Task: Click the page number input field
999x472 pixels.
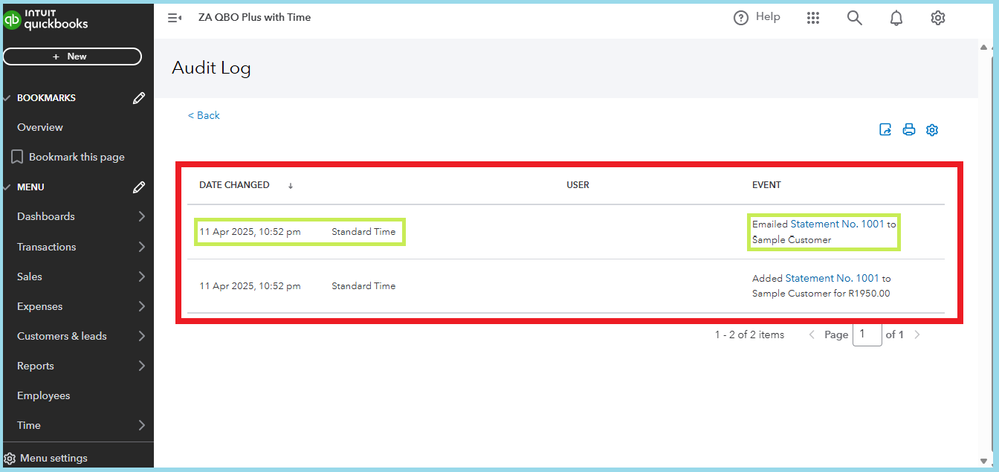Action: [x=867, y=334]
